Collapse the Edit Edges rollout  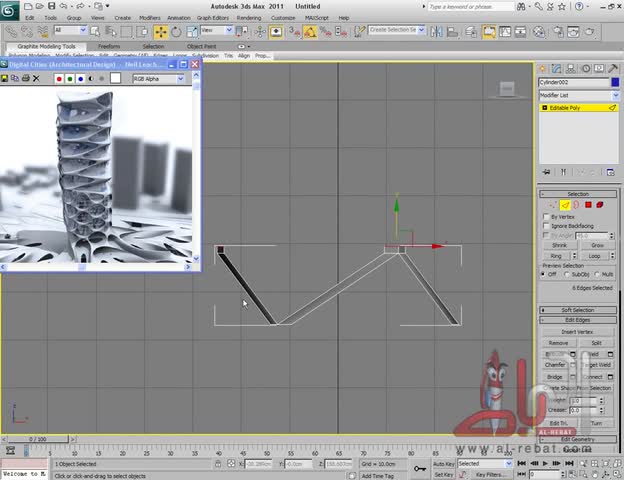578,320
